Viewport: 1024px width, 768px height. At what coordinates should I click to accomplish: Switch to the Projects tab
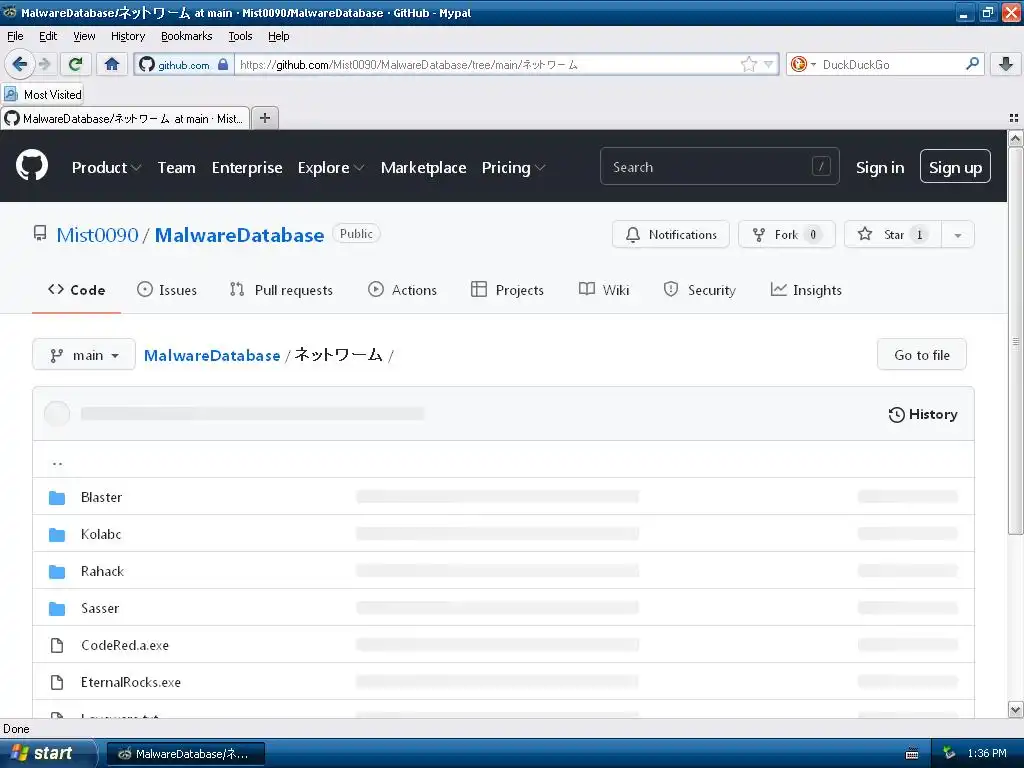507,290
